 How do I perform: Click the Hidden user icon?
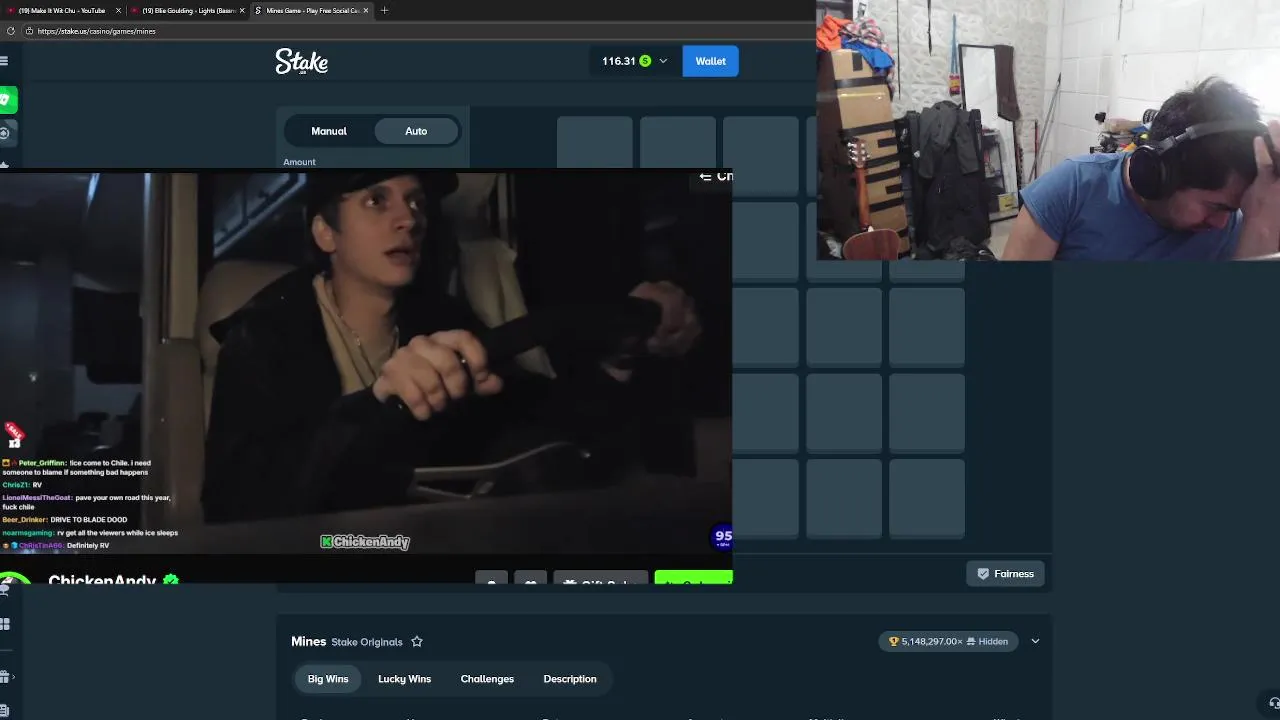[x=971, y=642]
